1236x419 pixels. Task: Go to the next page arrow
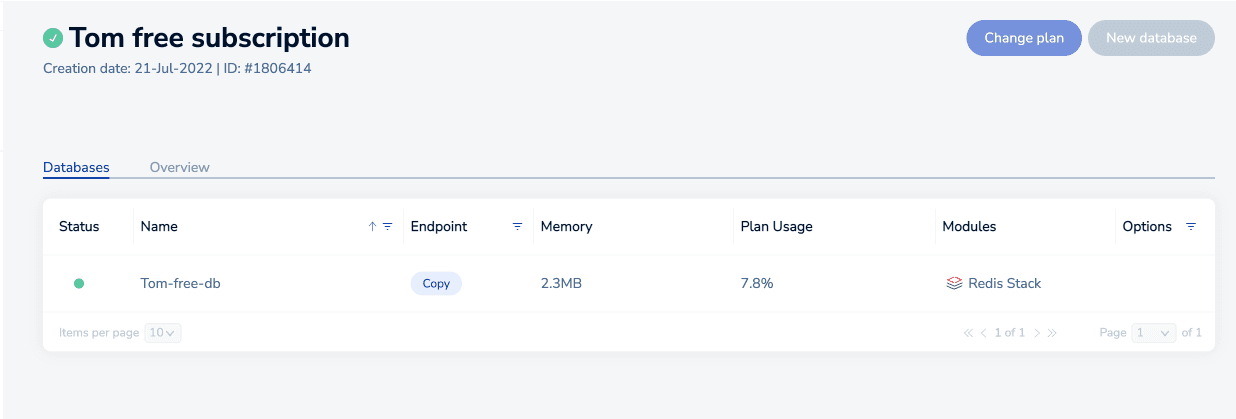click(1037, 333)
